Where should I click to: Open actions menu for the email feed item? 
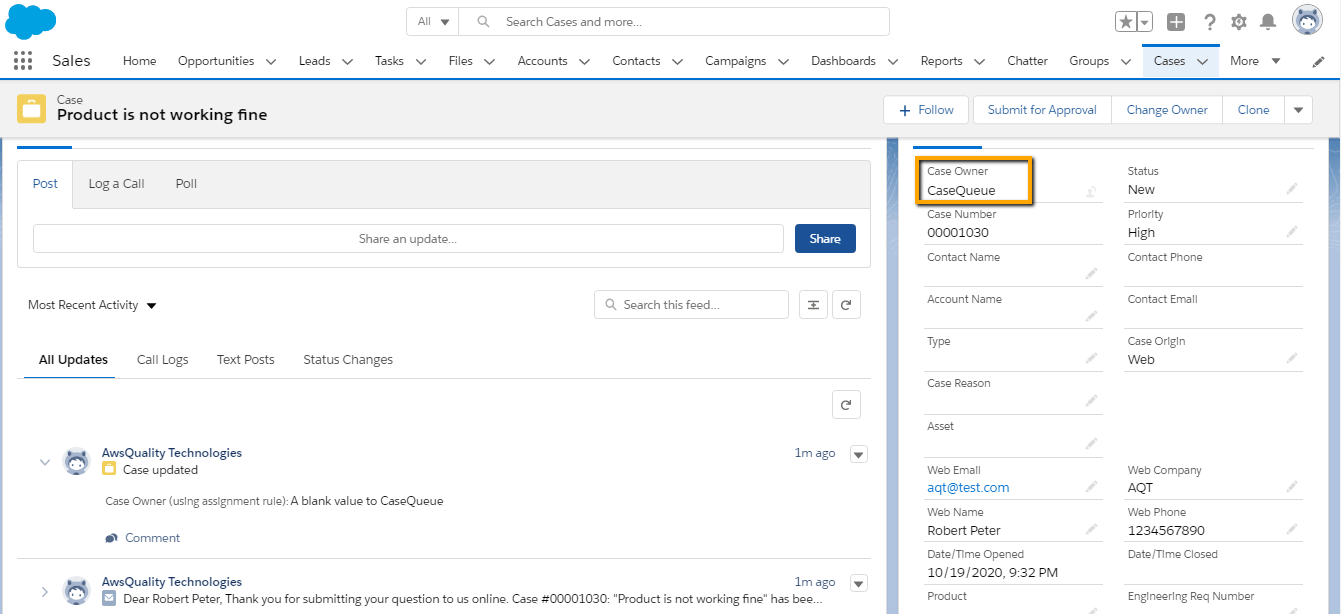(858, 583)
